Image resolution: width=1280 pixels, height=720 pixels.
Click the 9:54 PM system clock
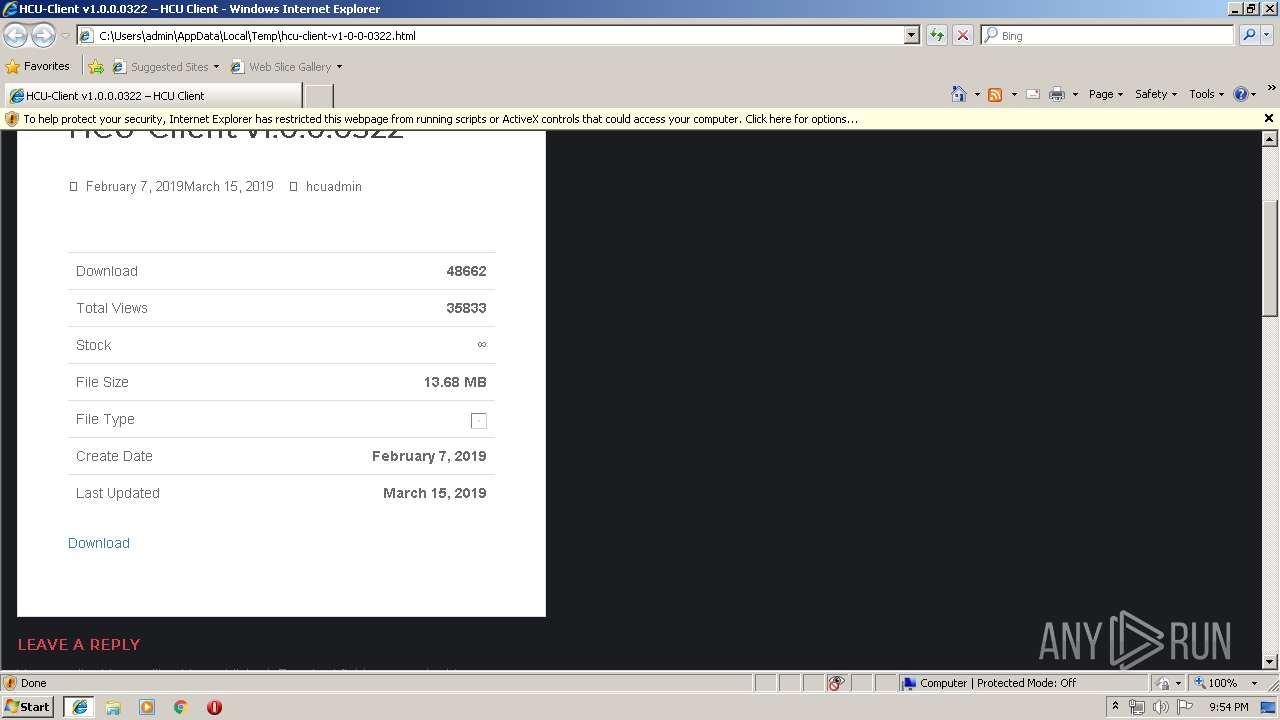tap(1229, 707)
